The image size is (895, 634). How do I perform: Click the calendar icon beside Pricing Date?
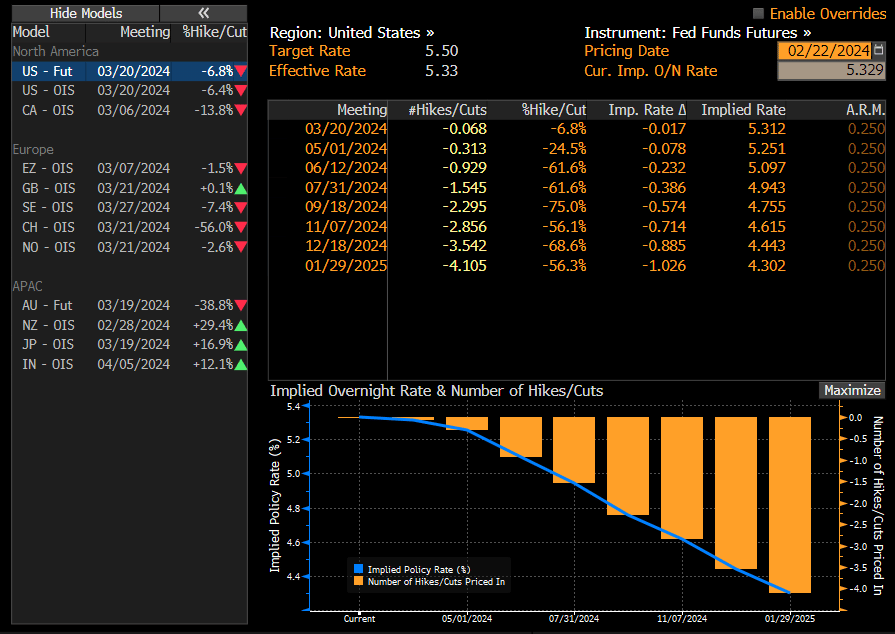878,50
